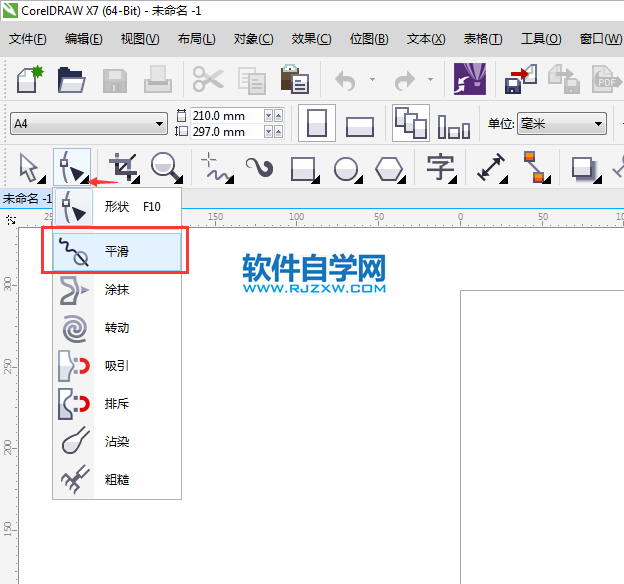Select the Connector tool

535,168
